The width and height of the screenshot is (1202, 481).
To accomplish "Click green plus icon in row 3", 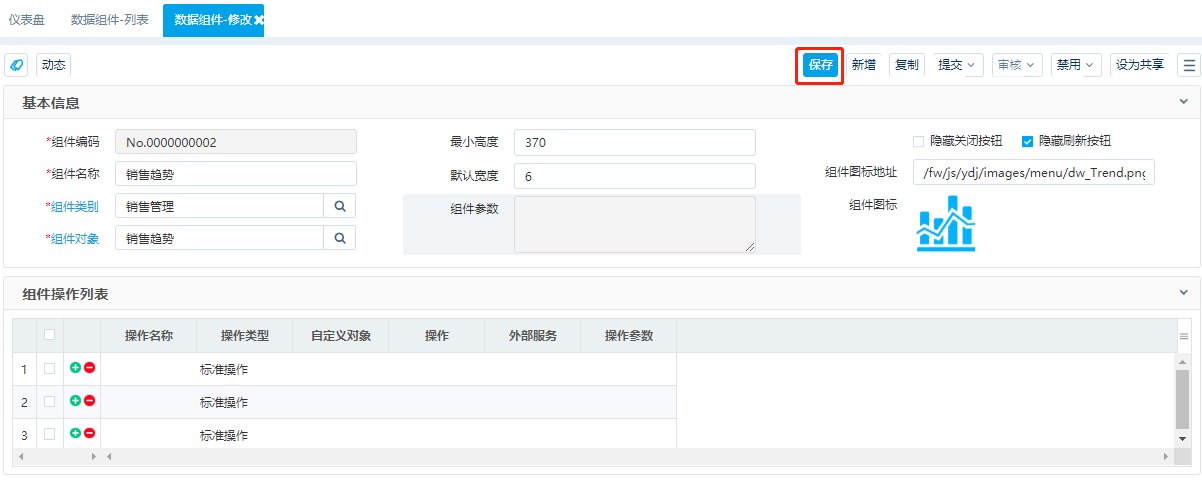I will coord(75,434).
